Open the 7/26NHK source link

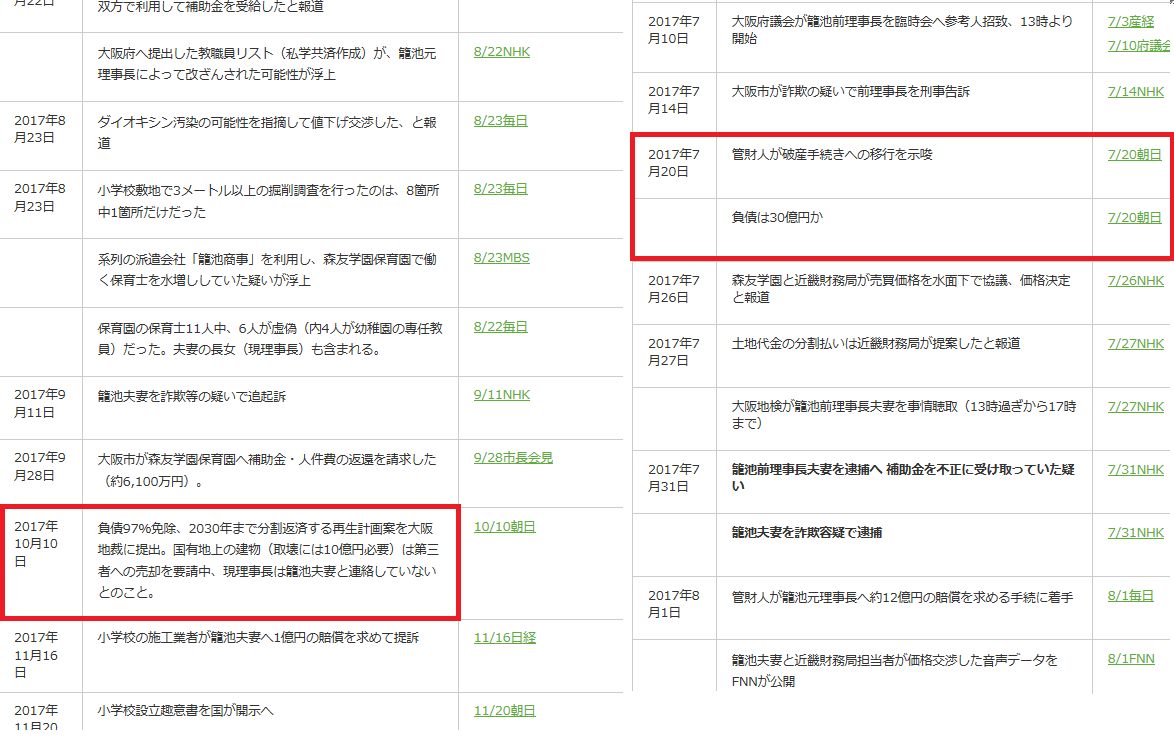pyautogui.click(x=1135, y=281)
